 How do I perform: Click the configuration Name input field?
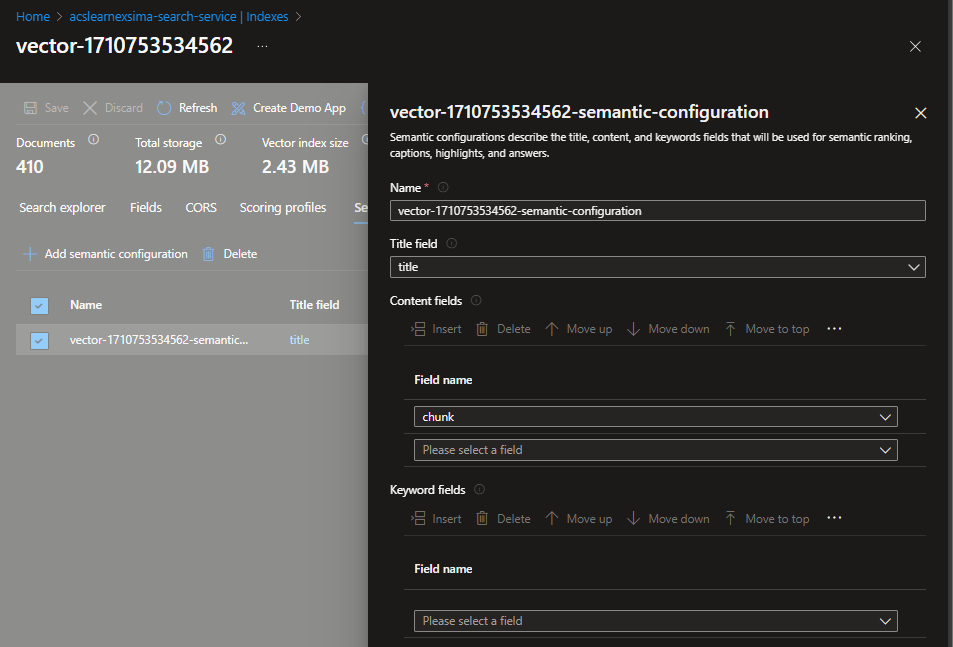(x=658, y=211)
